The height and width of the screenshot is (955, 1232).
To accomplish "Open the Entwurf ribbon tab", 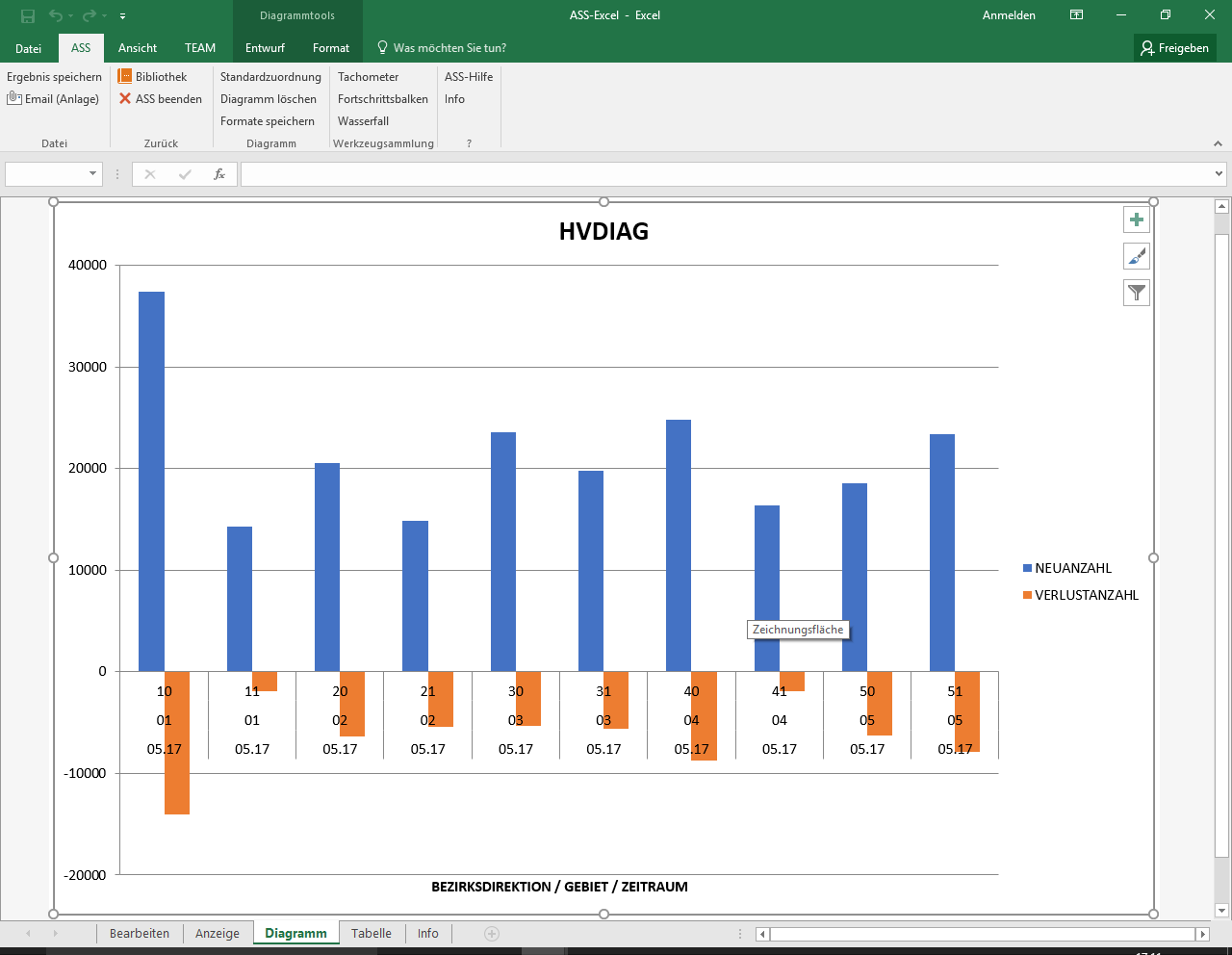I will 265,48.
